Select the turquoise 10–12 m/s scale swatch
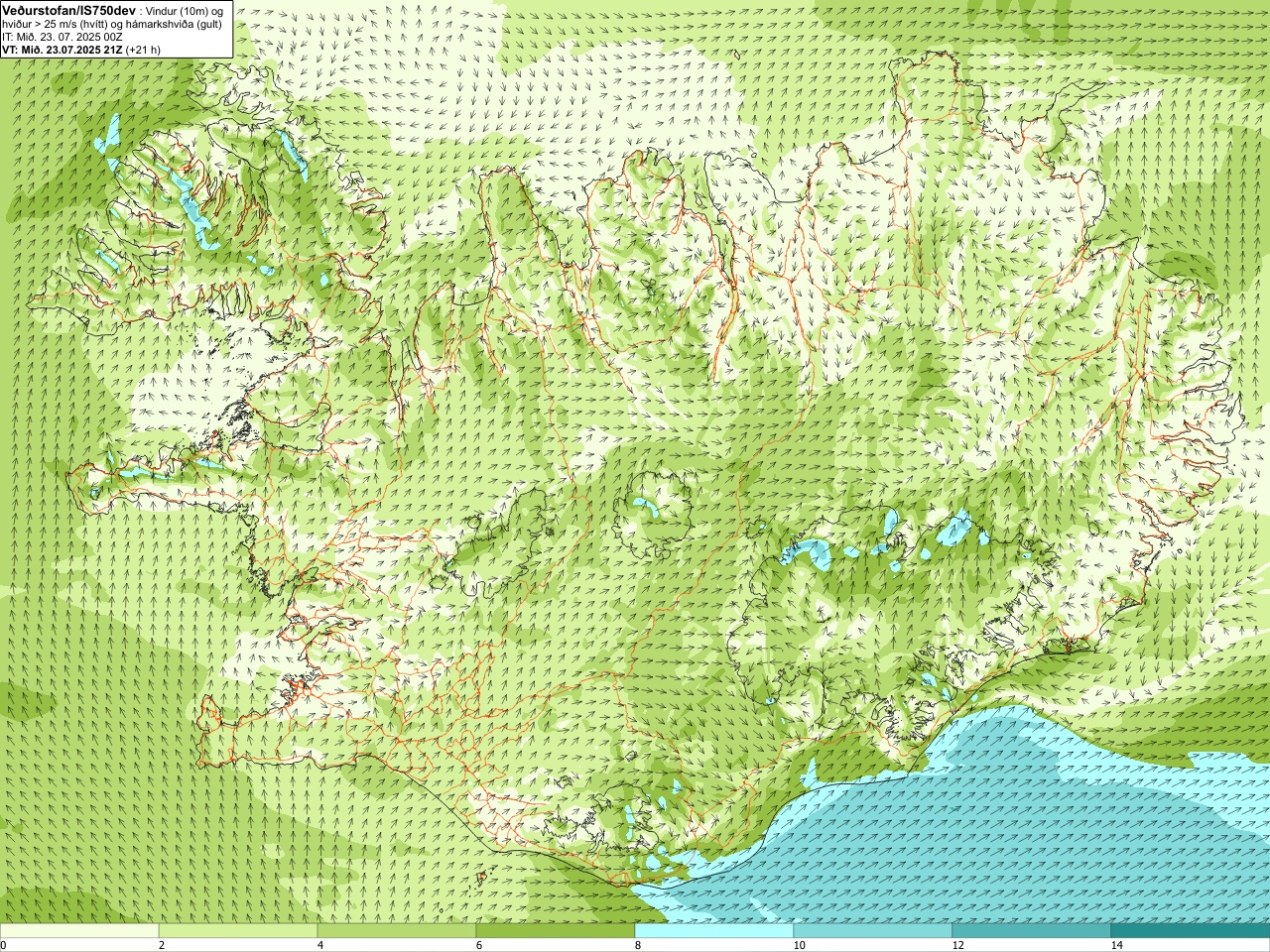This screenshot has height=952, width=1270. coord(873,931)
